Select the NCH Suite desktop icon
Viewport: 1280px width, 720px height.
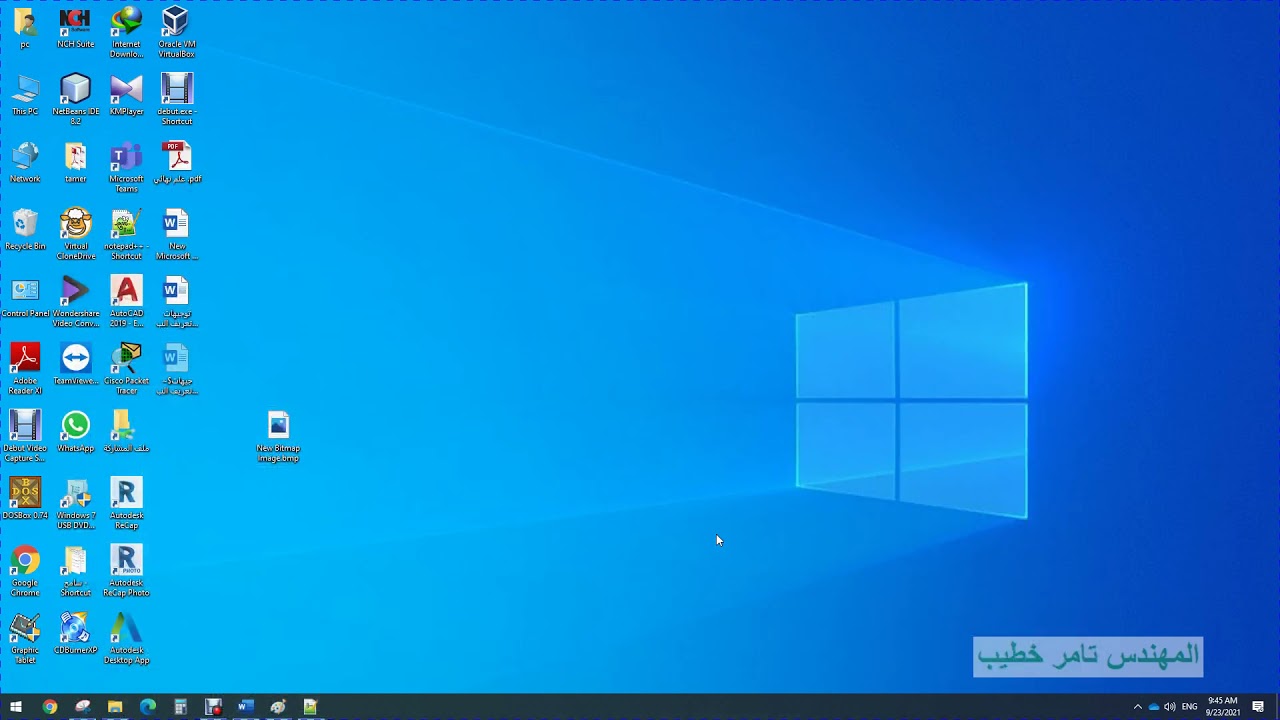[75, 28]
